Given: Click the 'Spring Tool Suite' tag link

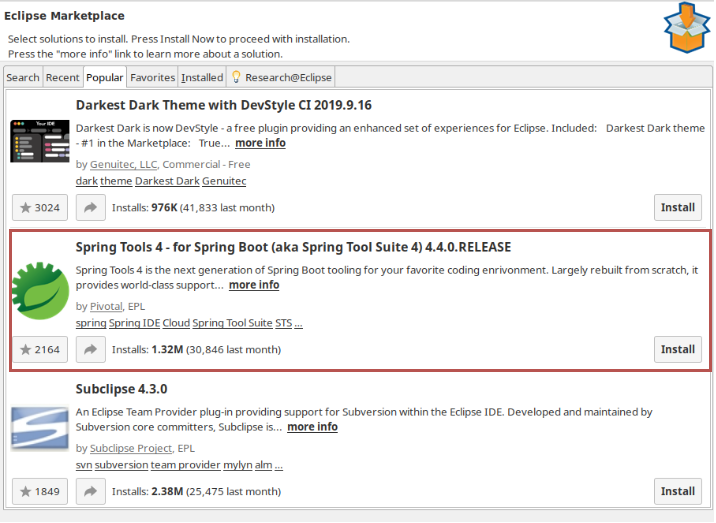Looking at the screenshot, I should click(x=232, y=323).
